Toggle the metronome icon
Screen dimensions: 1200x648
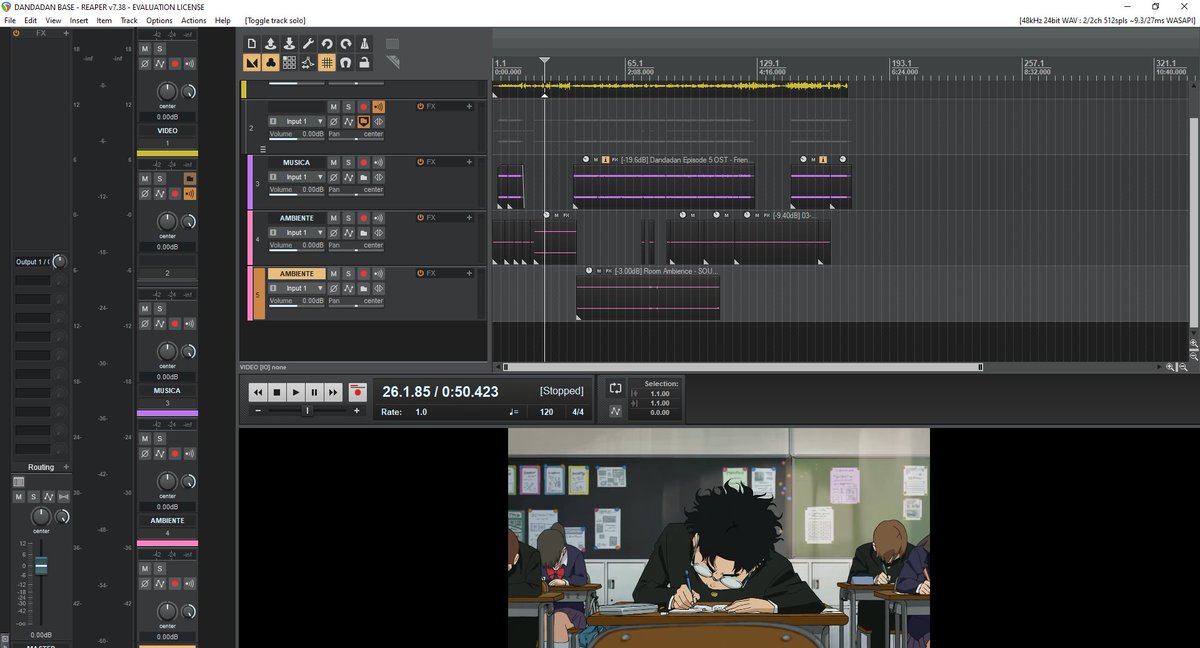point(365,44)
